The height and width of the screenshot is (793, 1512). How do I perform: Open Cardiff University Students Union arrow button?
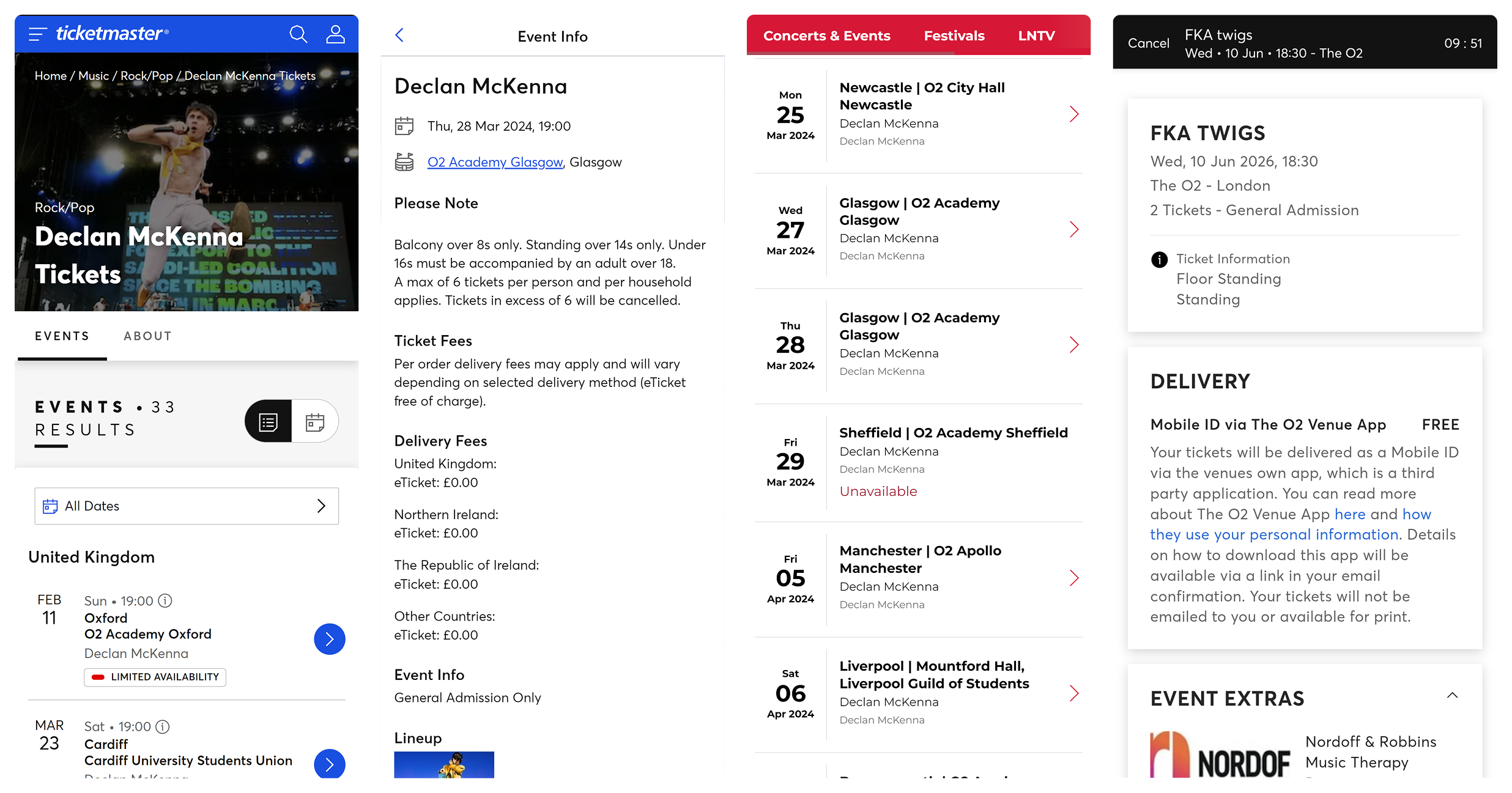pos(330,764)
